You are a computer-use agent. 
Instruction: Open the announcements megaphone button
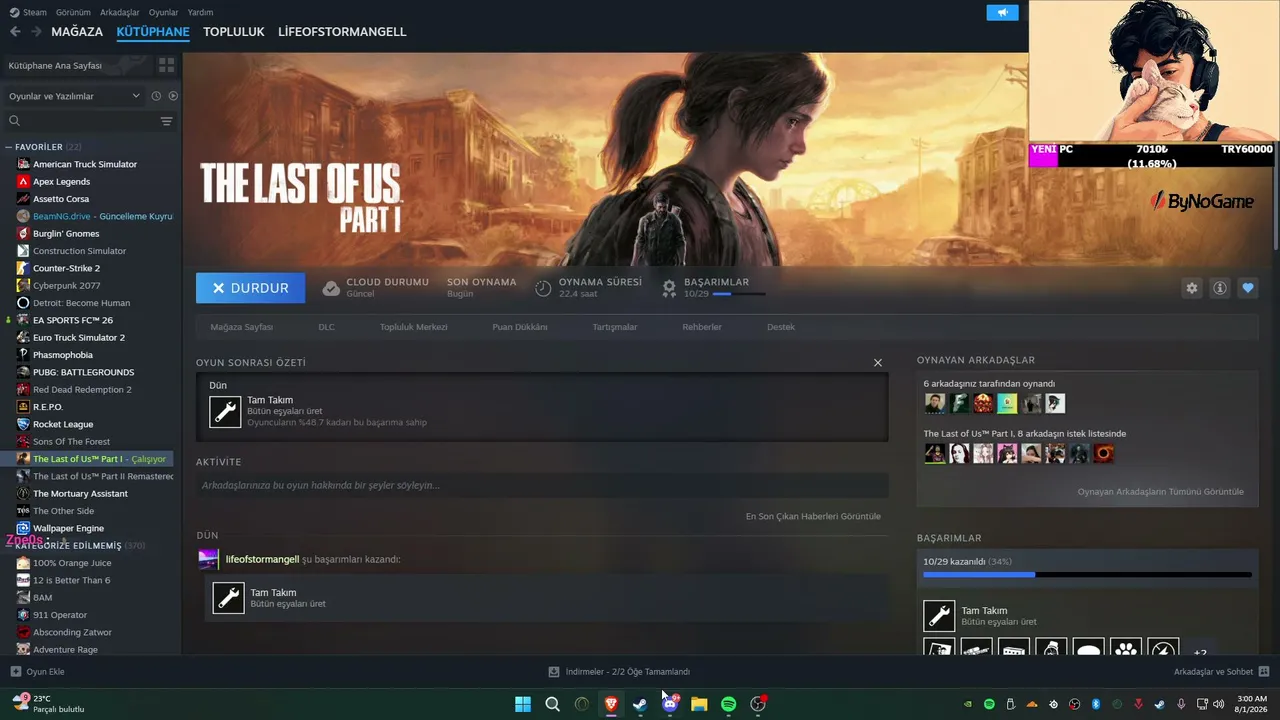pyautogui.click(x=1002, y=12)
